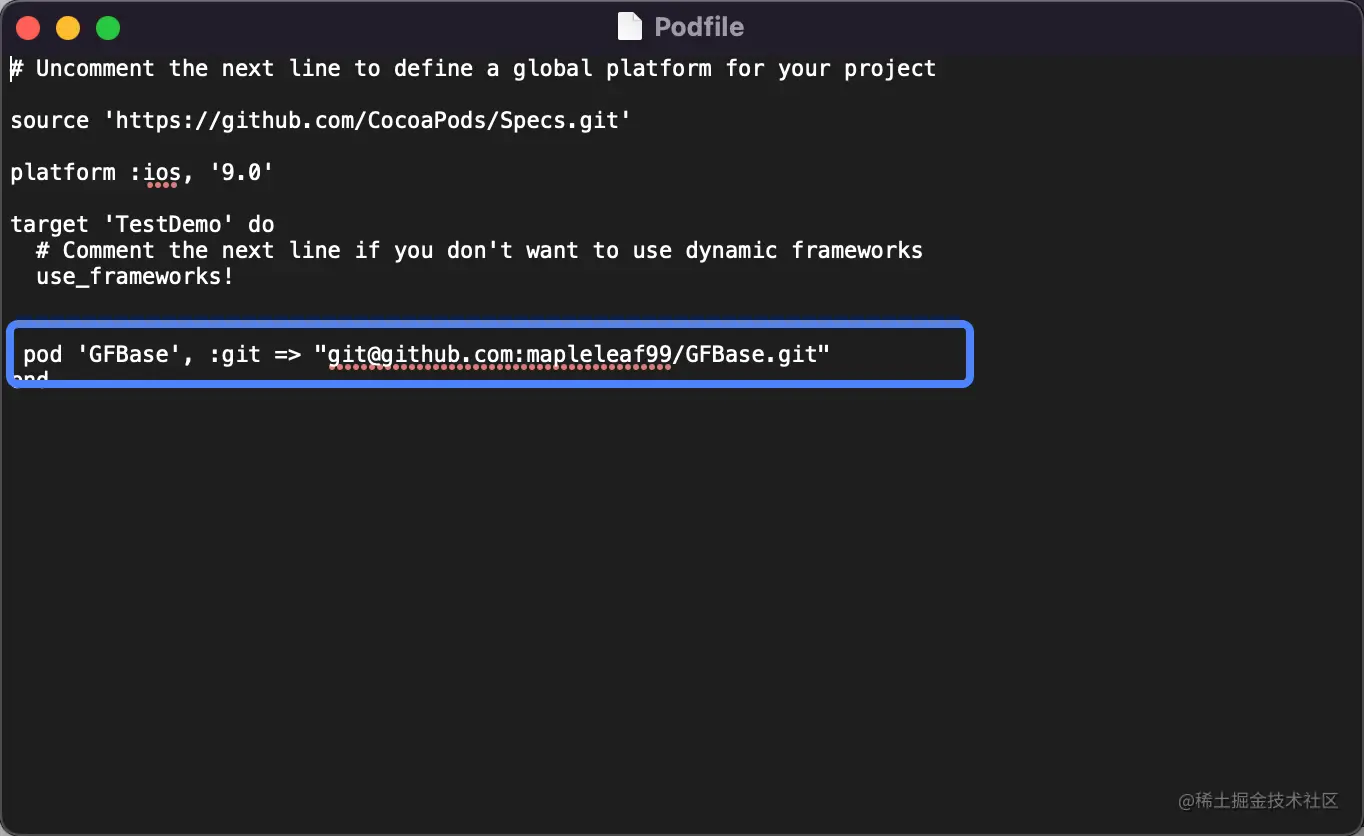
Task: Click the word 'platform' in the editor
Action: pyautogui.click(x=62, y=173)
